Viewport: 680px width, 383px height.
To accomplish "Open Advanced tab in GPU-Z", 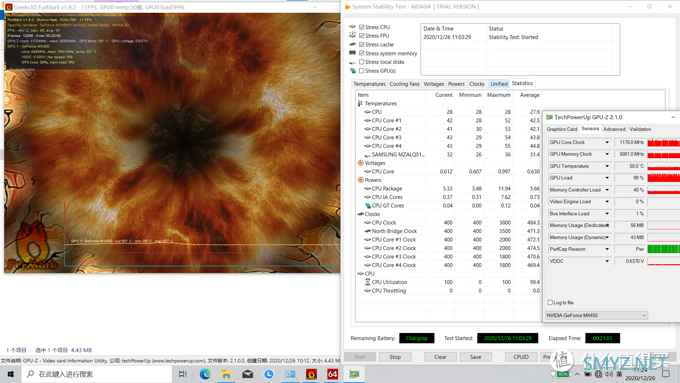I will (x=614, y=129).
